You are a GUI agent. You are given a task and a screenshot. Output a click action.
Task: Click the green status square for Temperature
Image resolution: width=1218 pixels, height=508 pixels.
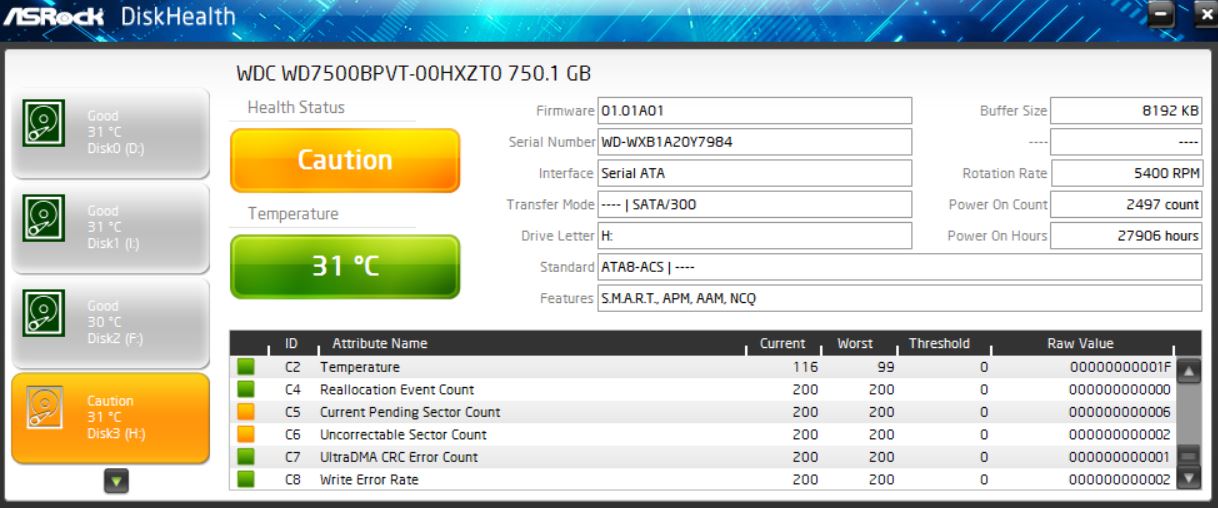(246, 367)
